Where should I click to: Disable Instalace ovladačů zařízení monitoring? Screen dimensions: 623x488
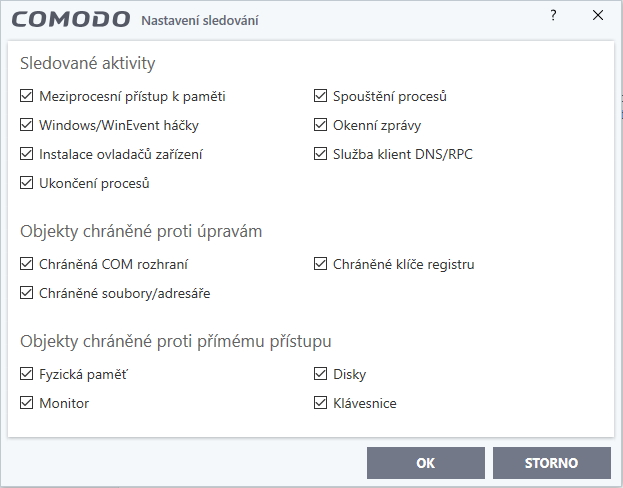point(27,155)
